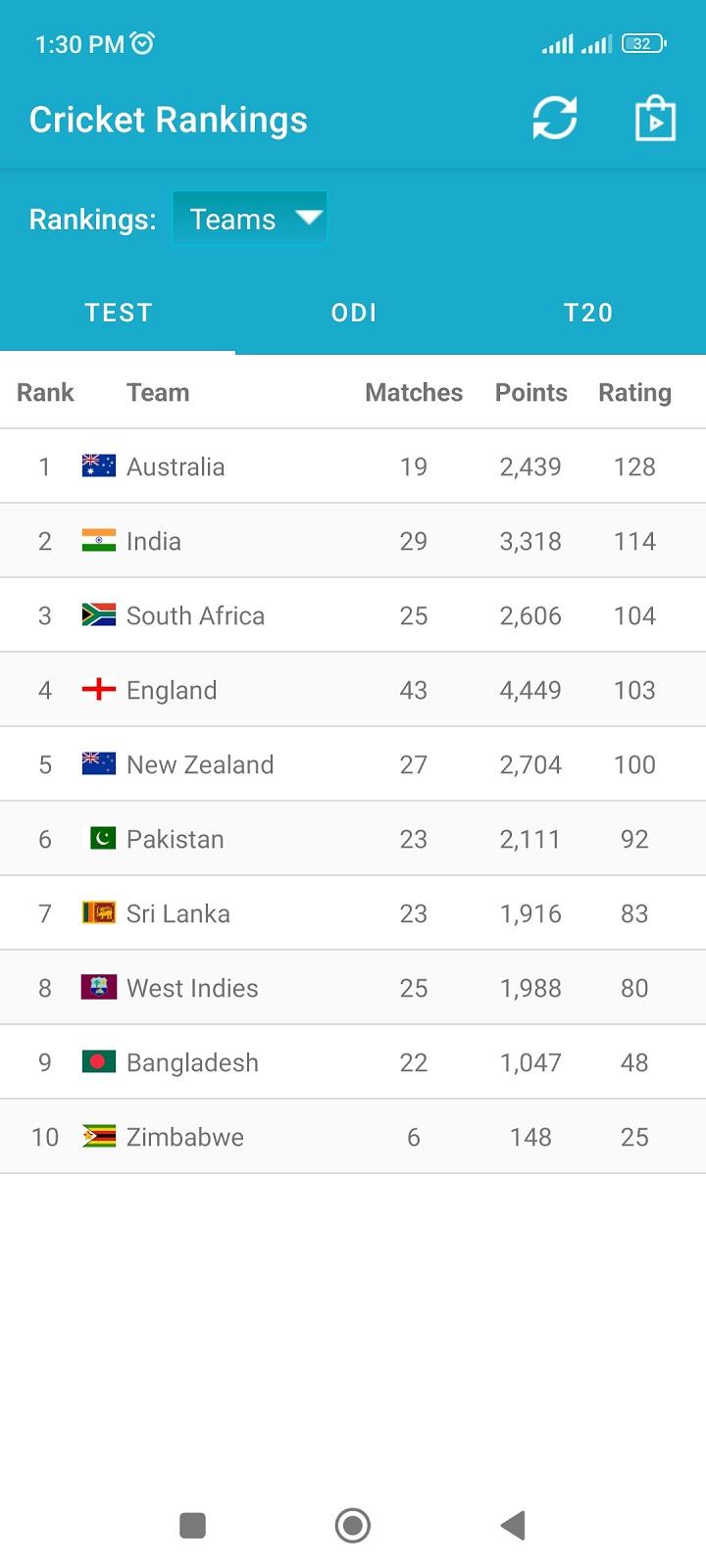This screenshot has width=706, height=1568.
Task: Select the TEST tab
Action: [x=118, y=313]
